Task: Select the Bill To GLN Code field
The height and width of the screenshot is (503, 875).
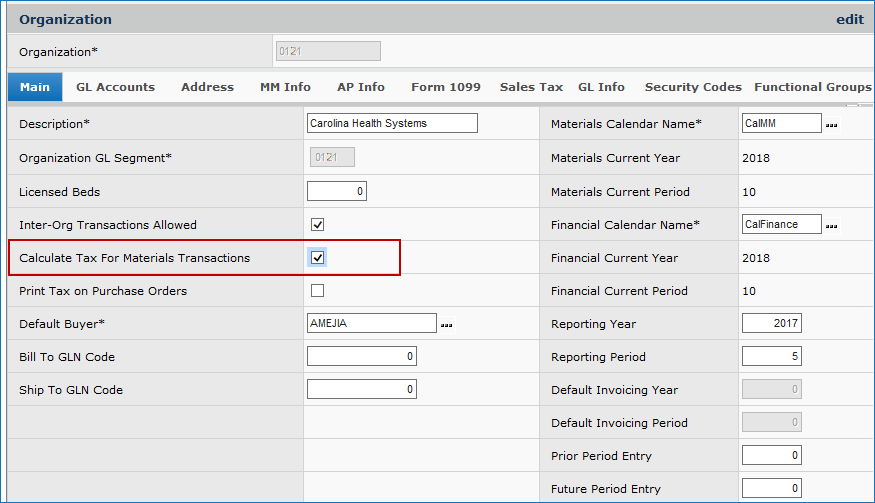Action: [x=361, y=357]
